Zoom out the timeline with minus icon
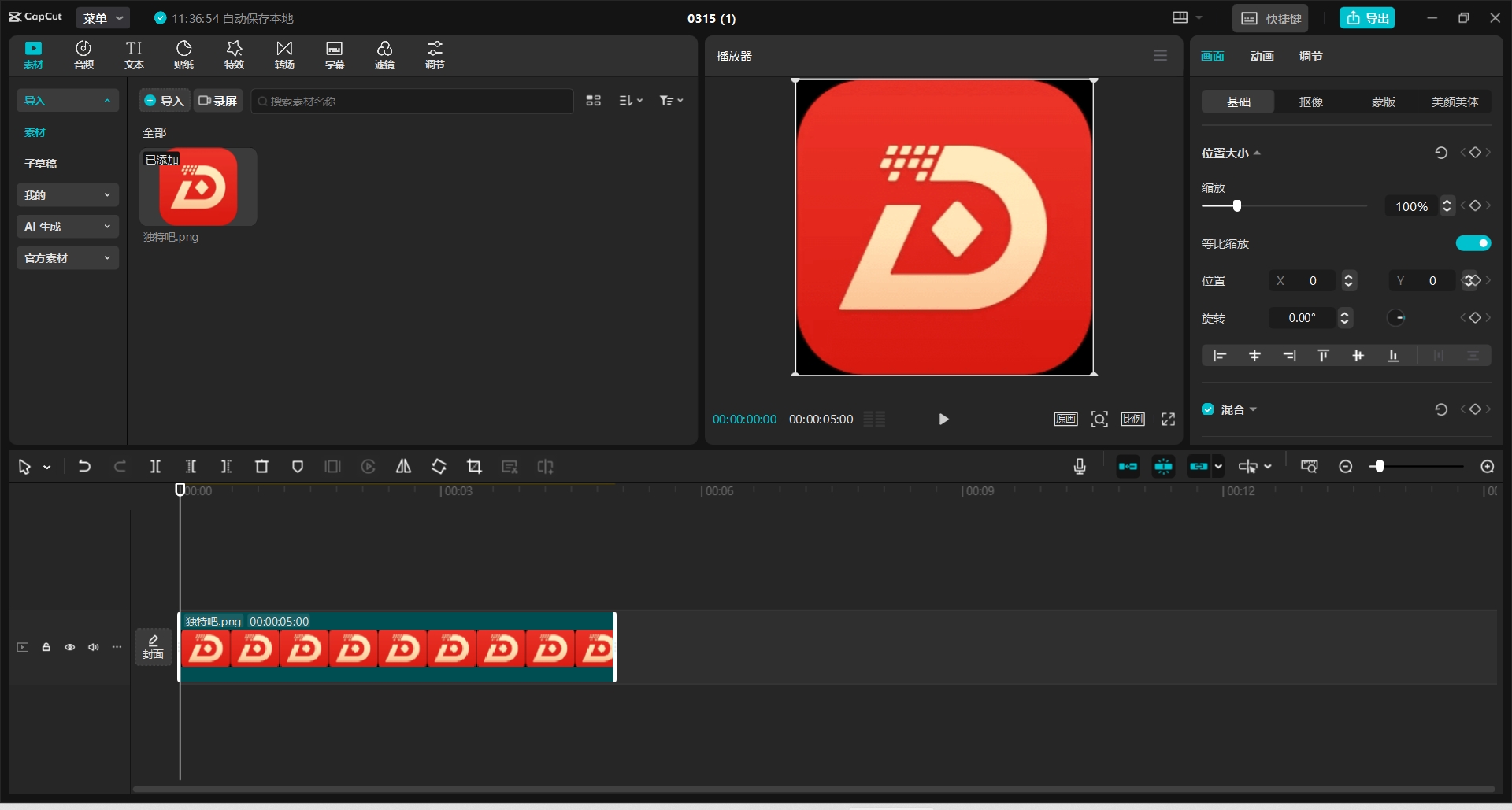Viewport: 1512px width, 810px height. tap(1346, 467)
